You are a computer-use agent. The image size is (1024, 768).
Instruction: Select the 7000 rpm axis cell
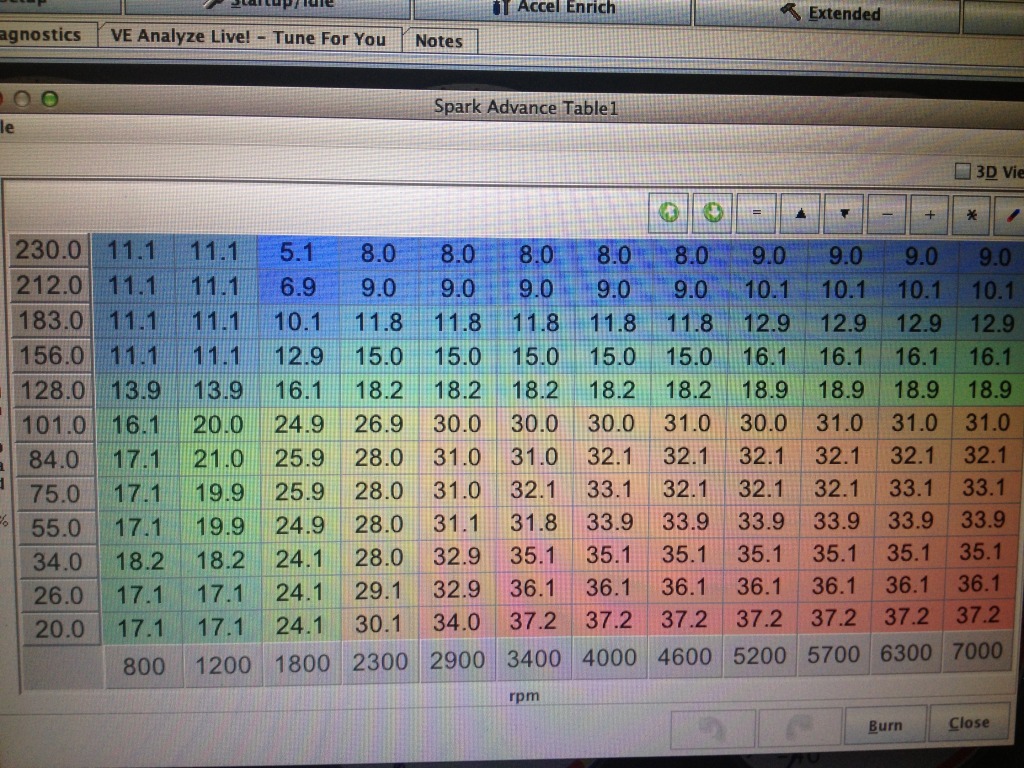pos(978,651)
